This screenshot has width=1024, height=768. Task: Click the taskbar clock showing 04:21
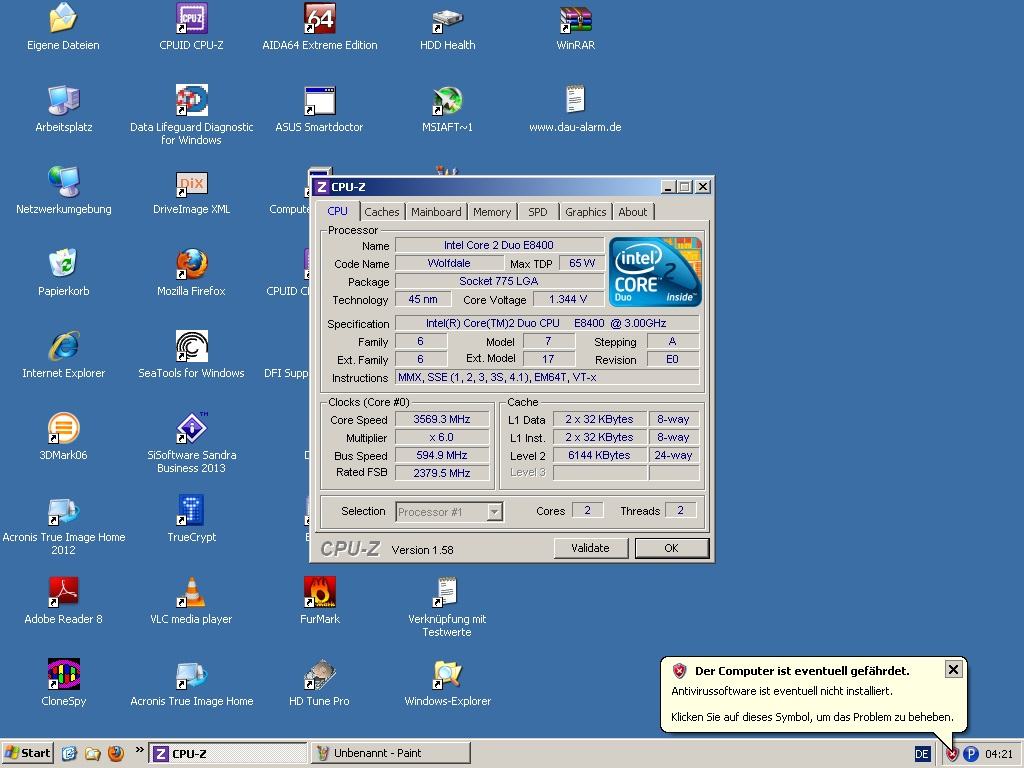[x=999, y=754]
